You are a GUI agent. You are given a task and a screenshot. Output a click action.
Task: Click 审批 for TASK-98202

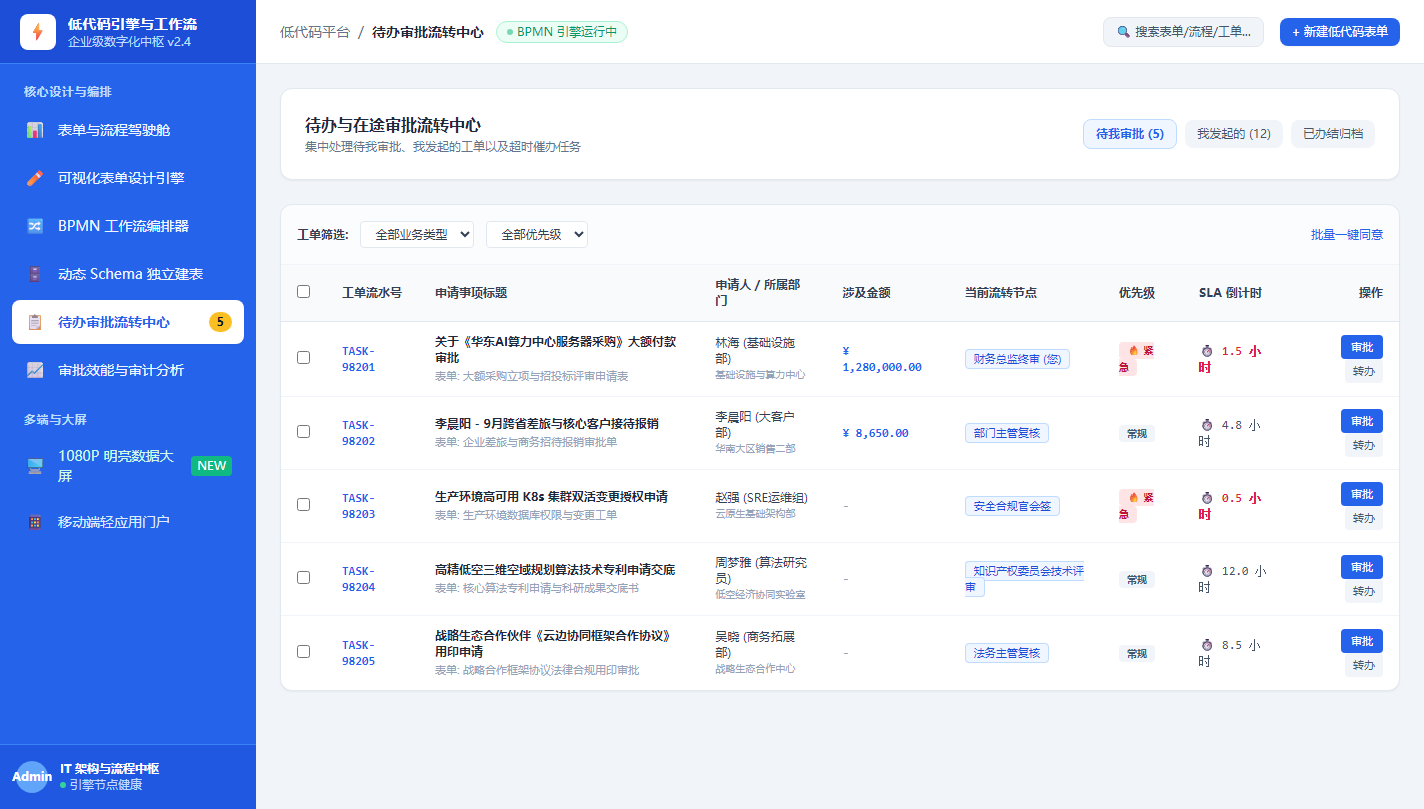click(x=1362, y=421)
